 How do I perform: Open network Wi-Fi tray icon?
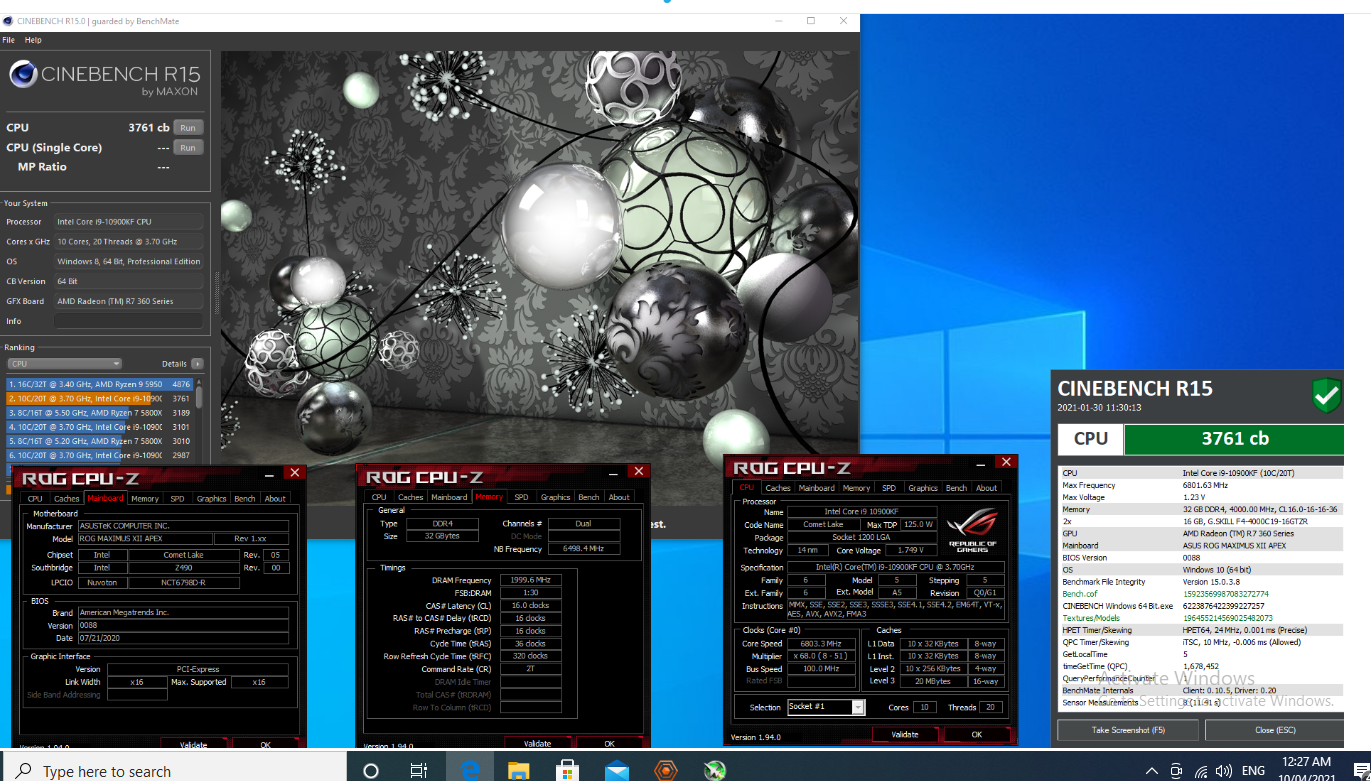1199,772
